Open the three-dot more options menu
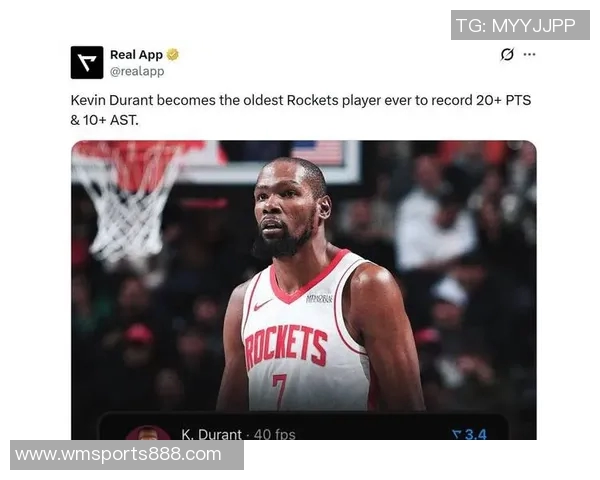 click(529, 54)
